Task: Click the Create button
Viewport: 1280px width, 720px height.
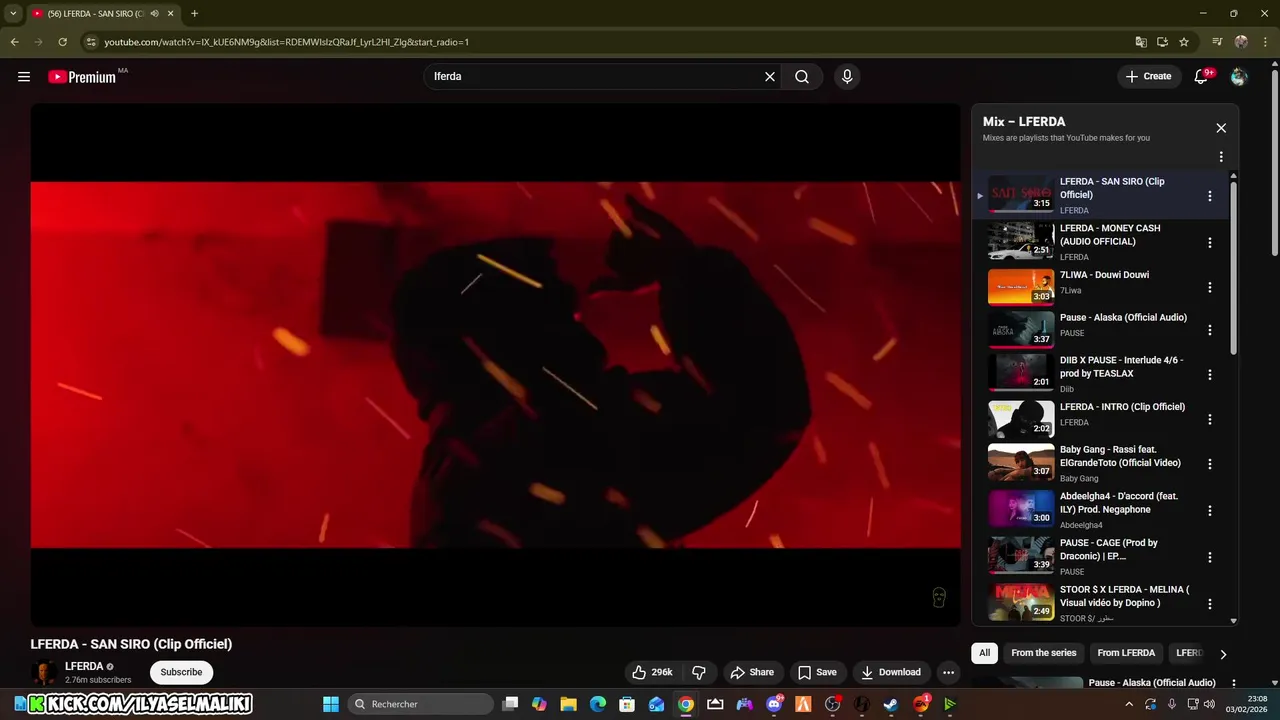Action: (x=1148, y=77)
